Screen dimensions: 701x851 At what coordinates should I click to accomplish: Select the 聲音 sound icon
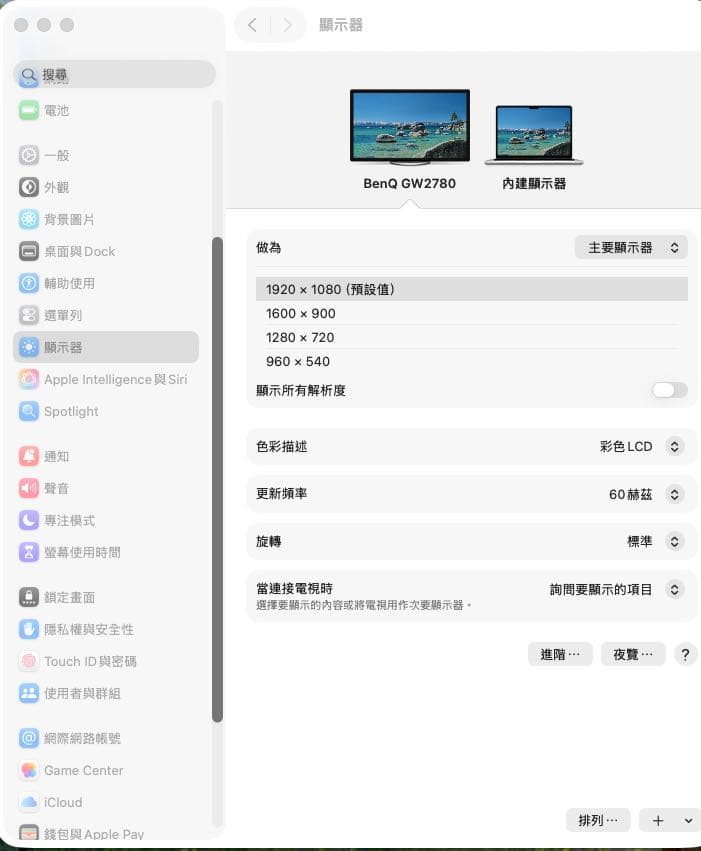click(x=29, y=488)
